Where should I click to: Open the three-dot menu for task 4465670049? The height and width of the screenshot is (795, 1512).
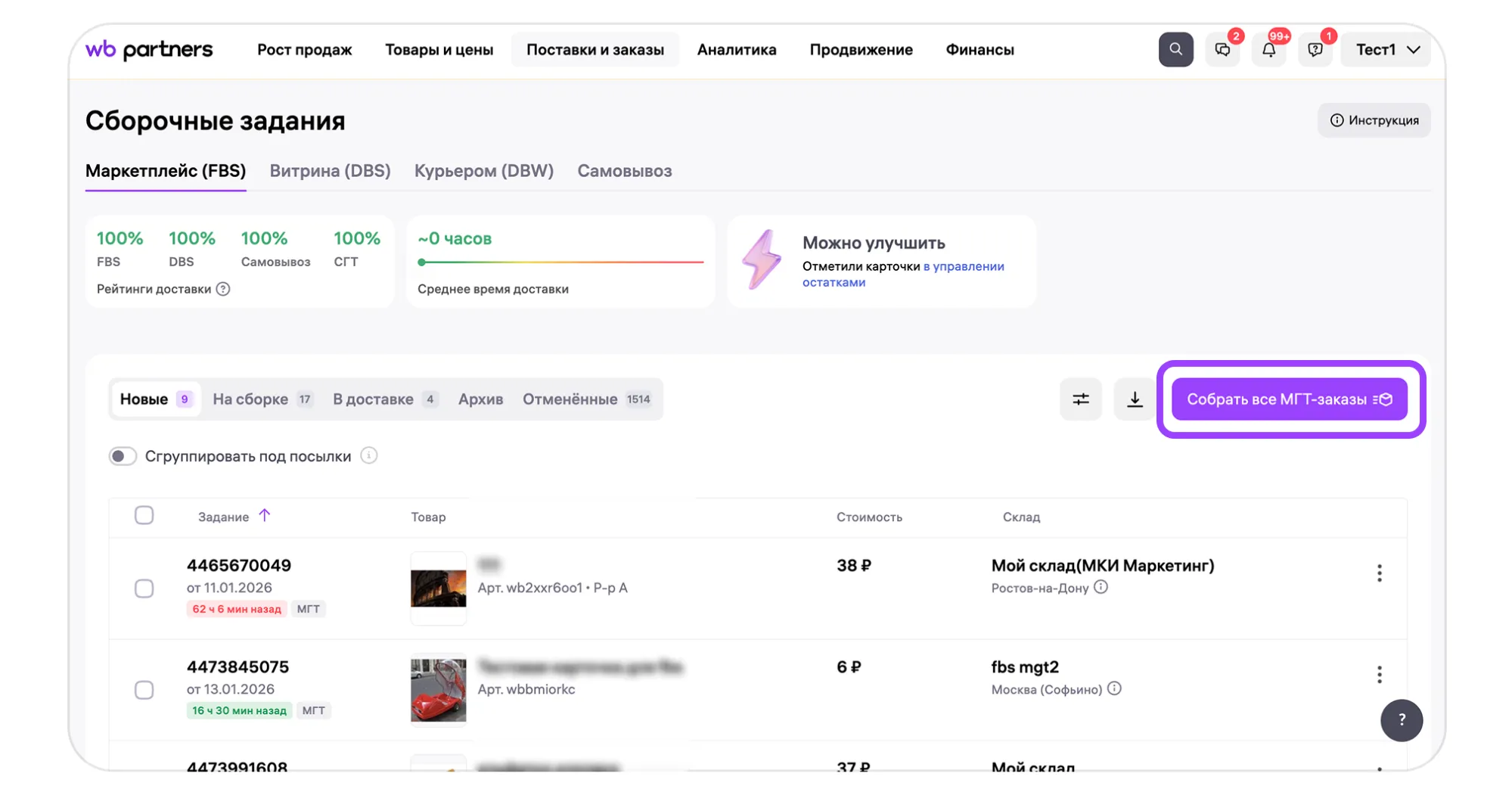pos(1379,573)
